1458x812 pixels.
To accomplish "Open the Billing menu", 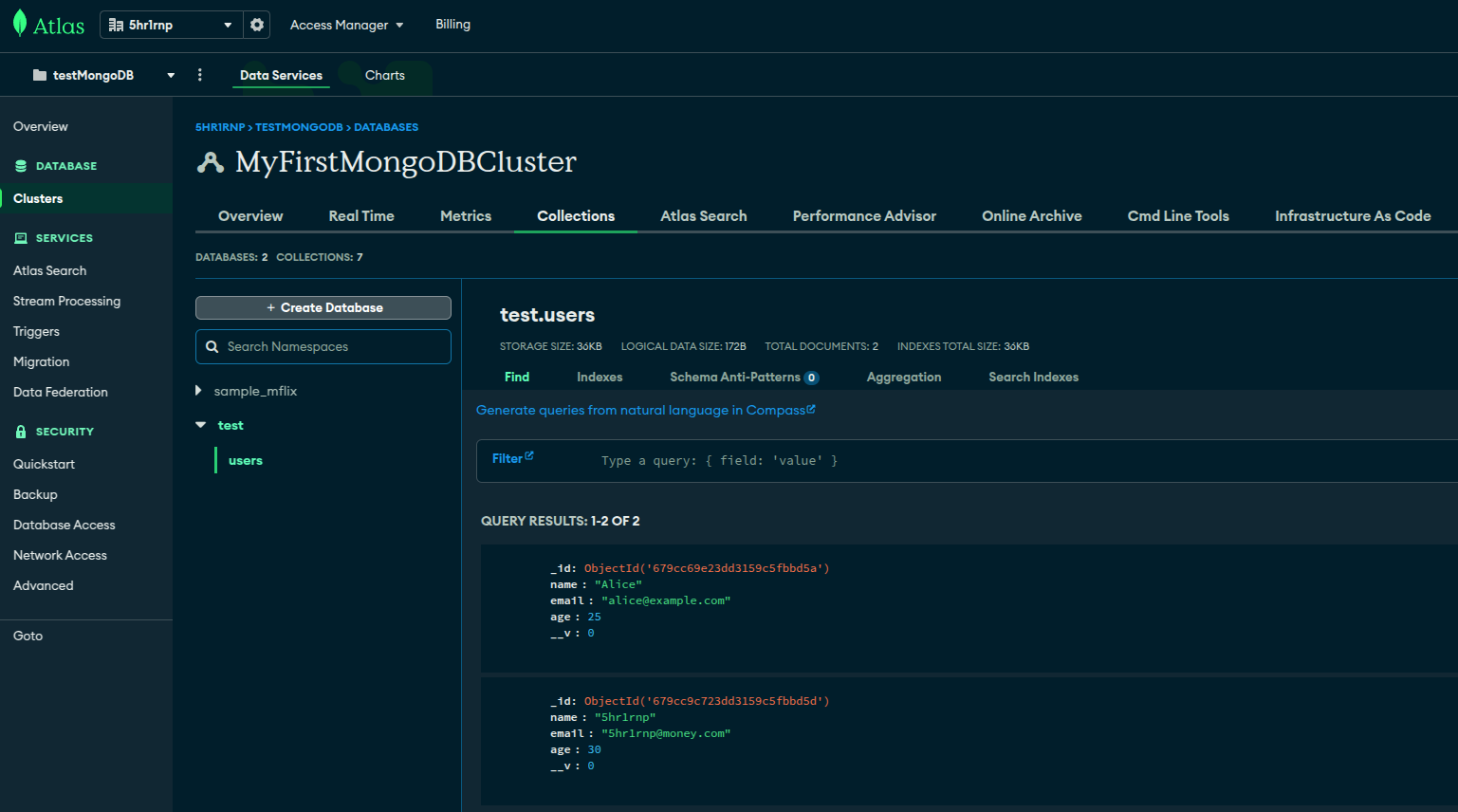I will tap(452, 25).
